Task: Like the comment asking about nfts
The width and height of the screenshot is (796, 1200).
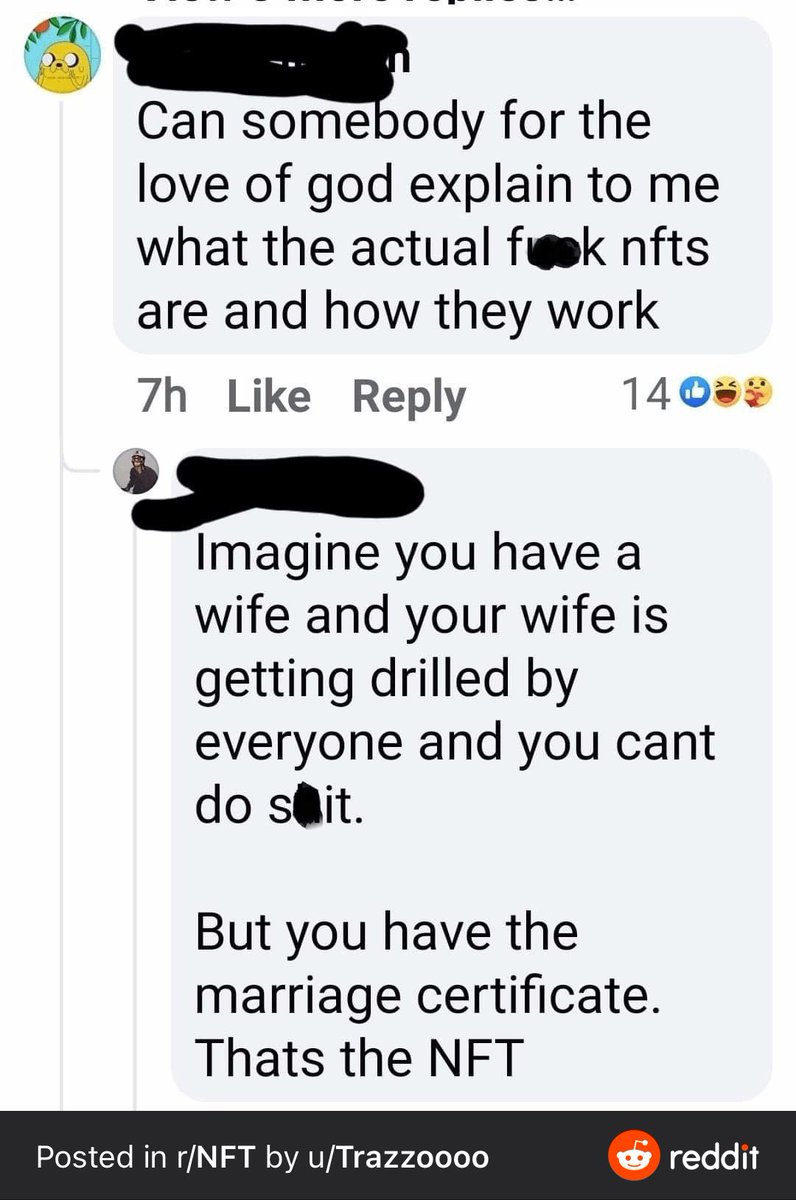Action: coord(269,396)
